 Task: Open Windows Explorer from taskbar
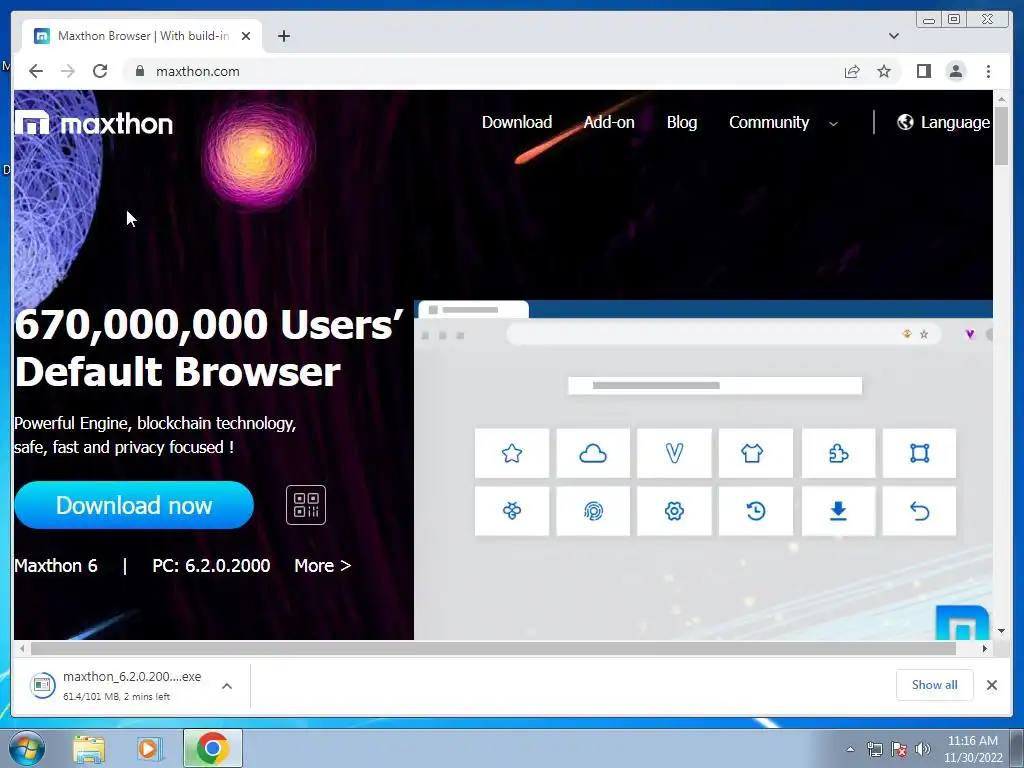[88, 748]
